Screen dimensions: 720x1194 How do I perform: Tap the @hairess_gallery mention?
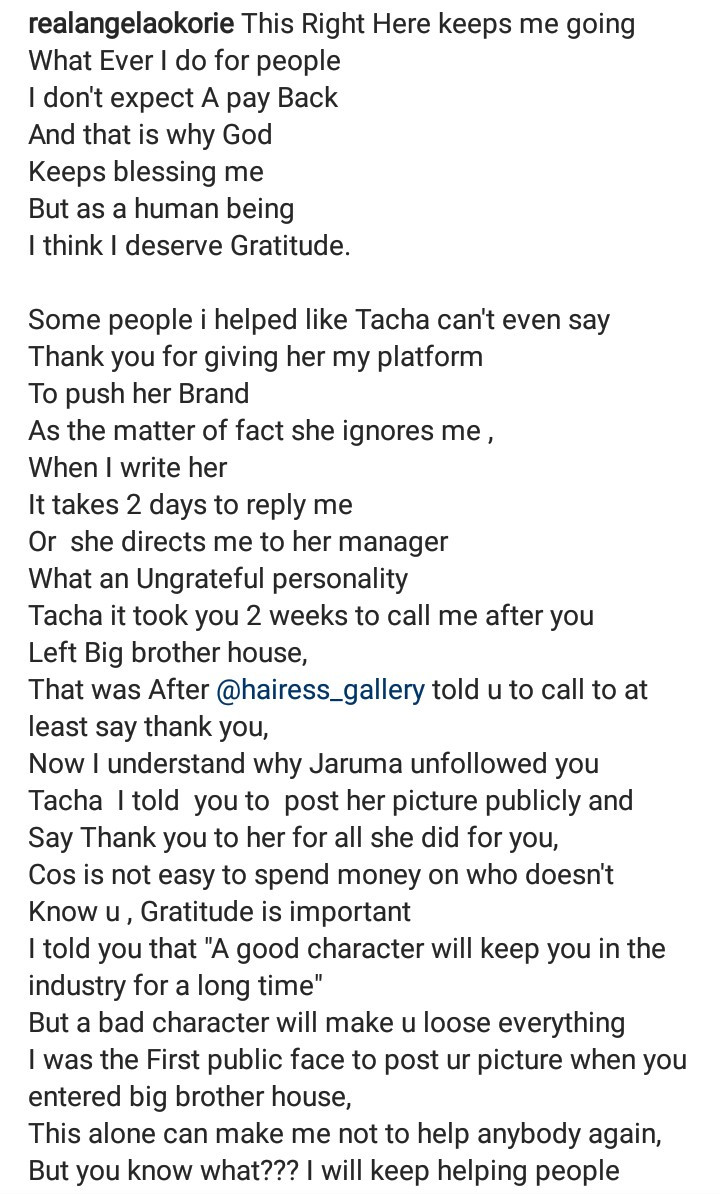click(320, 690)
